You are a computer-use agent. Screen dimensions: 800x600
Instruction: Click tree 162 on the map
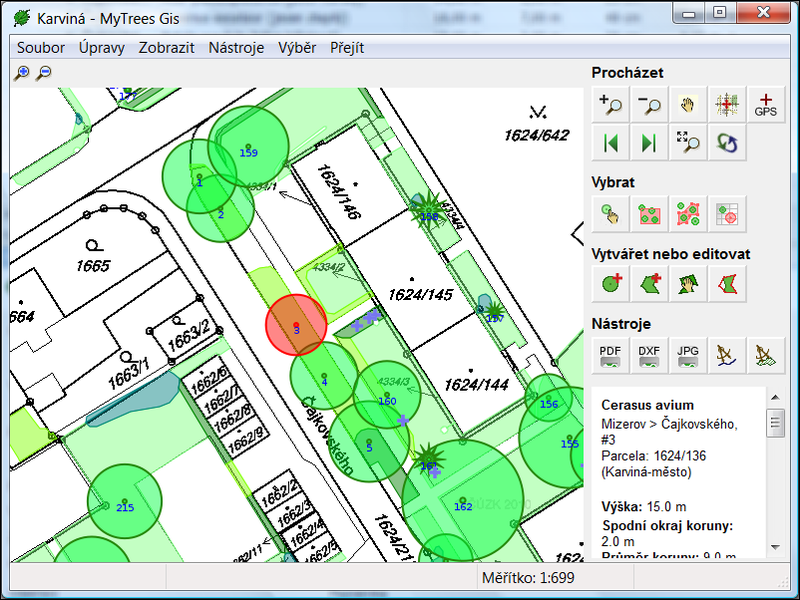pyautogui.click(x=463, y=501)
